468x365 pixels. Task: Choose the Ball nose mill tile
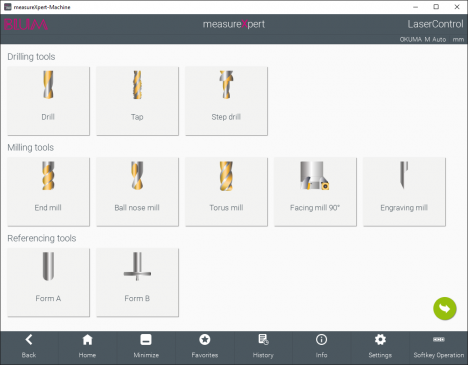137,192
